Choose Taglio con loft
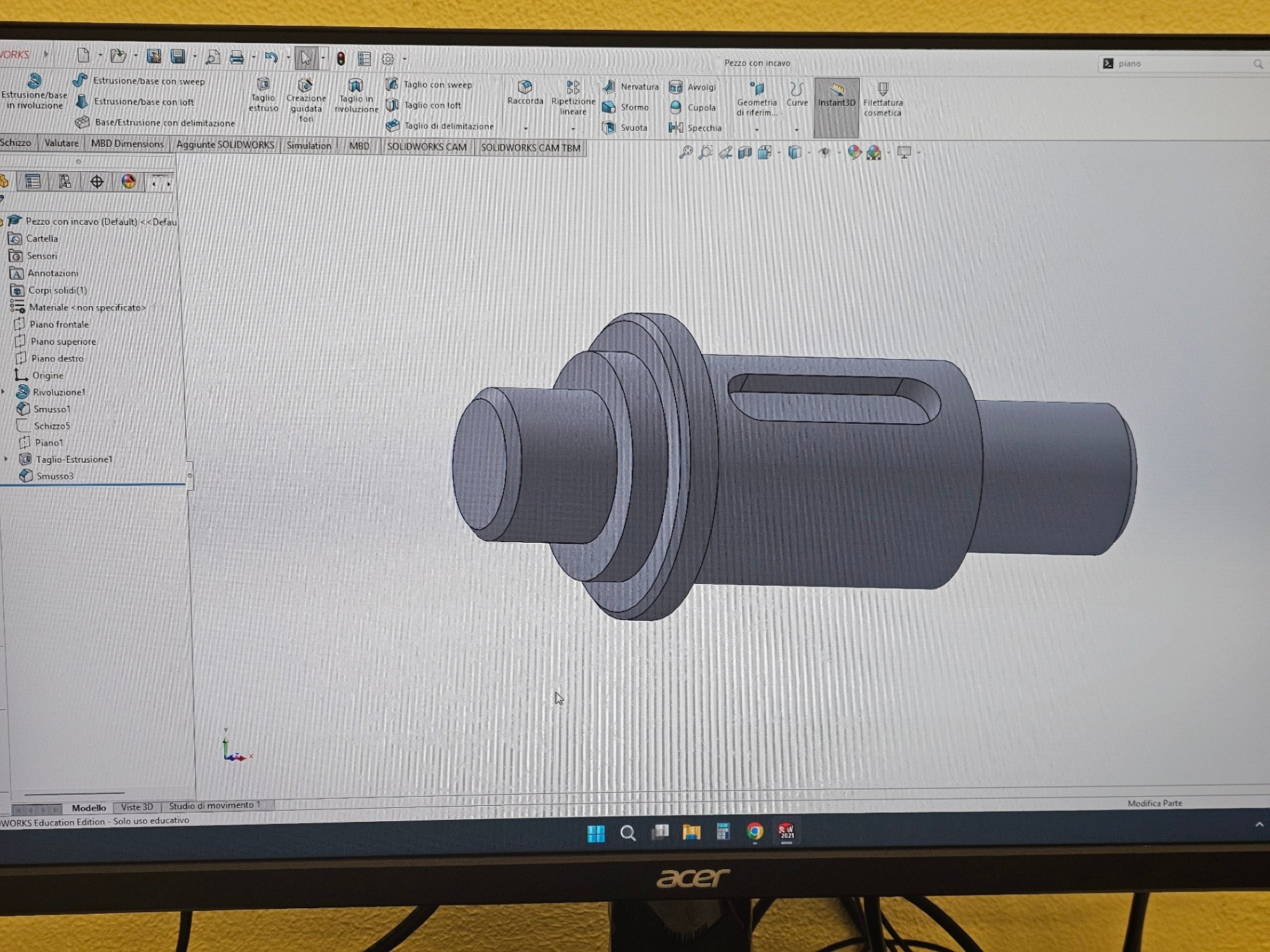 [424, 105]
